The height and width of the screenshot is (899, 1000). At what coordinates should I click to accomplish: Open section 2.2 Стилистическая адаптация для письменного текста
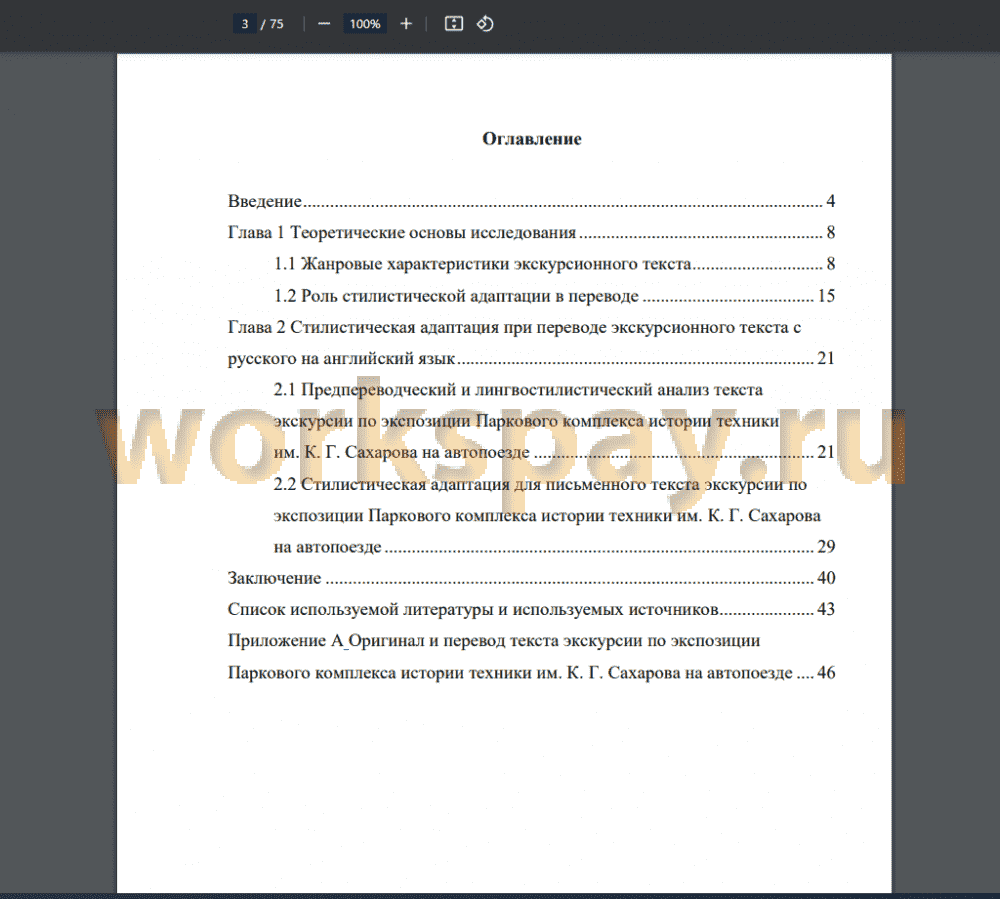[554, 515]
